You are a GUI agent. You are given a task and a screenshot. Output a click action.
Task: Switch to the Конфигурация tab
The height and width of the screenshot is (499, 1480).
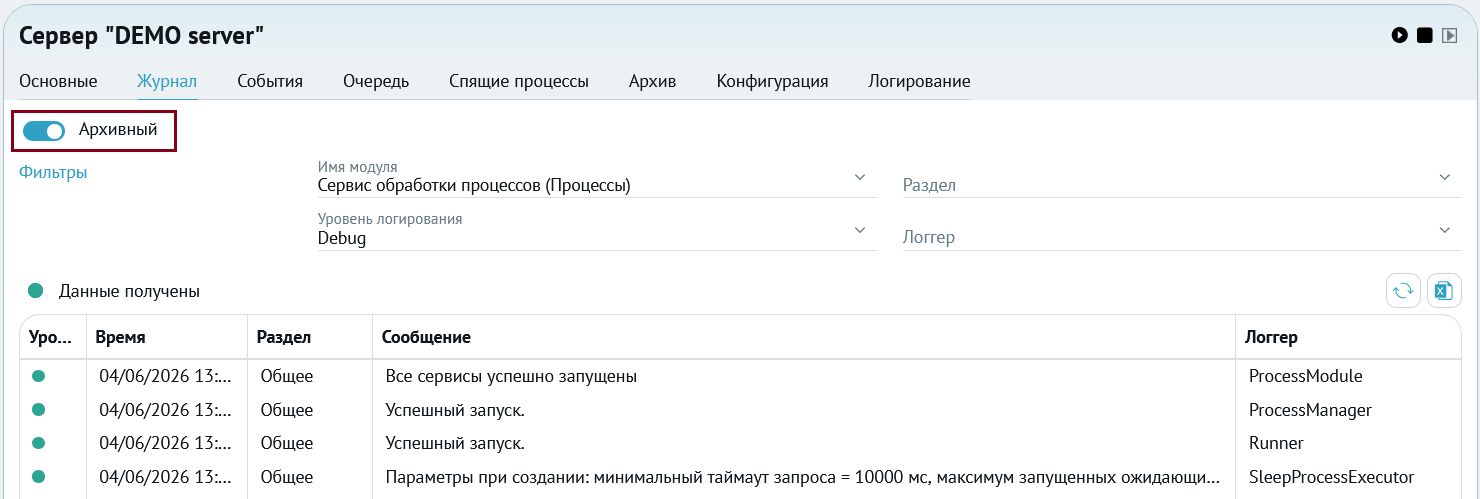point(772,81)
